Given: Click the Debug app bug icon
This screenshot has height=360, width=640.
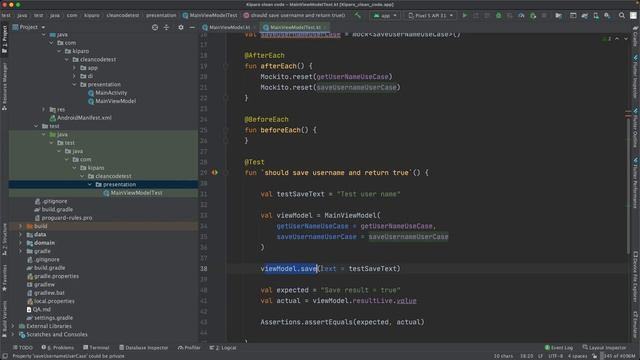Looking at the screenshot, I should (x=498, y=16).
